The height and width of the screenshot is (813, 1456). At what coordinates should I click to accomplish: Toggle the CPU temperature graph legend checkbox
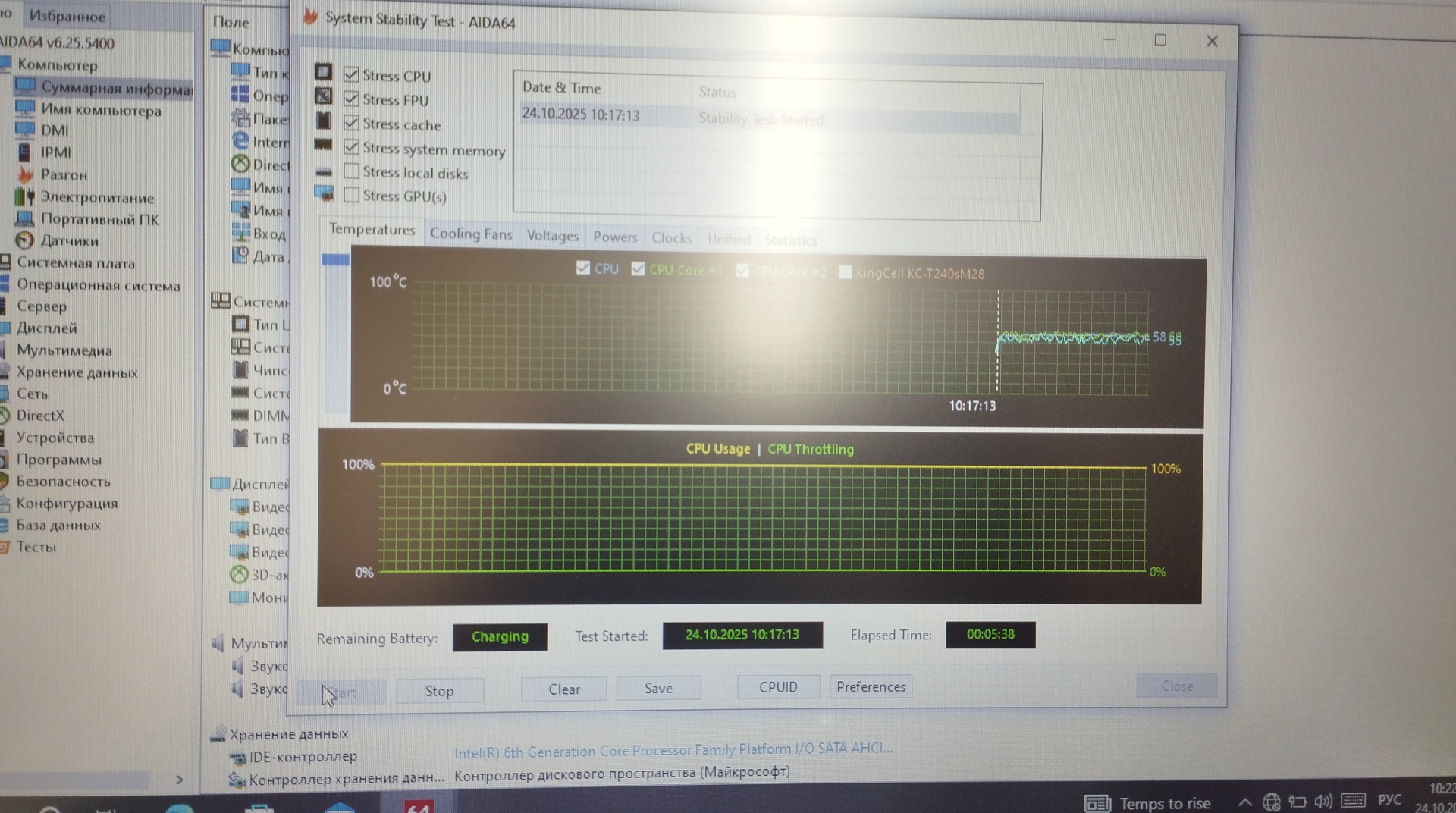tap(582, 268)
